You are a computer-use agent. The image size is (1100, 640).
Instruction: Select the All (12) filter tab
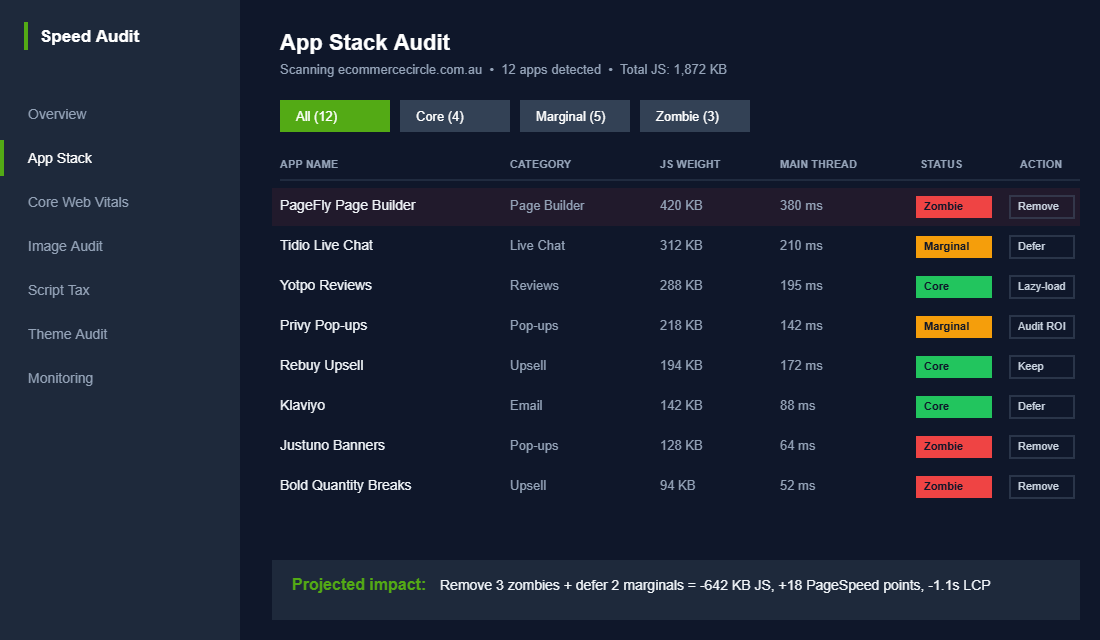[335, 116]
